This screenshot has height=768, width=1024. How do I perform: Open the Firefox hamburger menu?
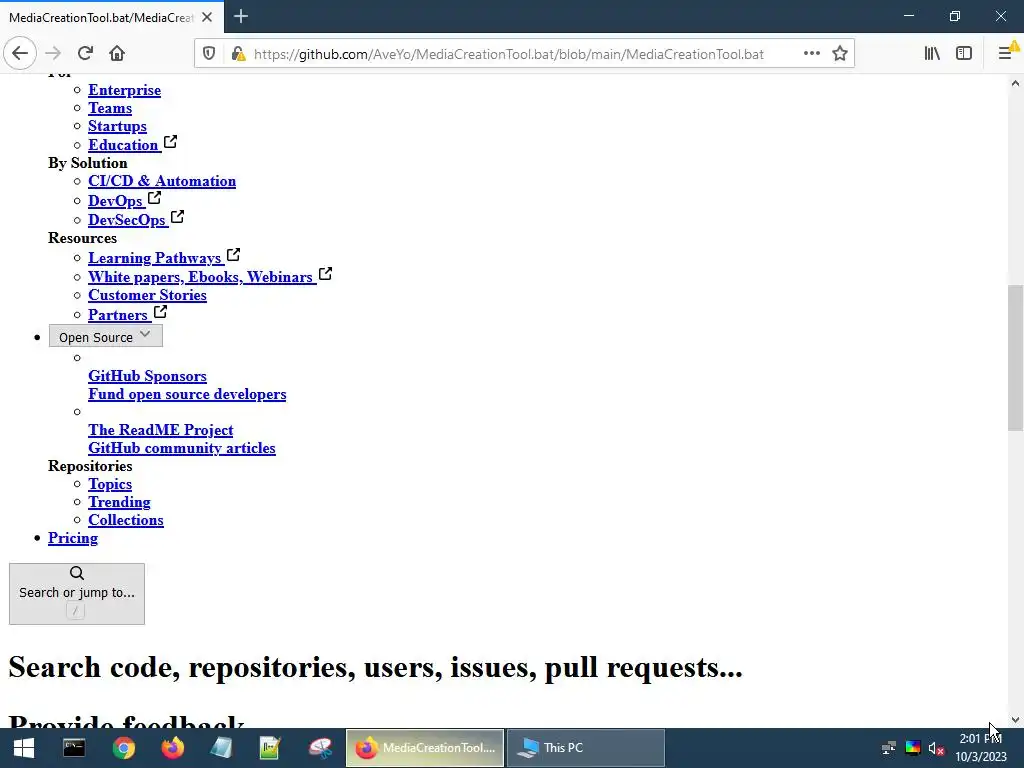(1006, 54)
